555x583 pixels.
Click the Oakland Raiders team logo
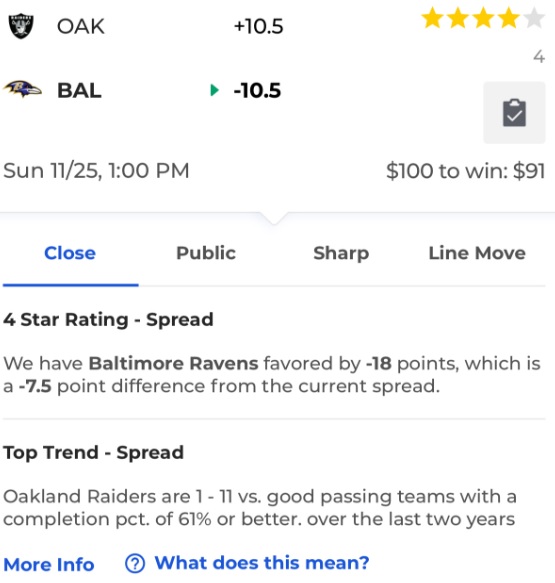[x=21, y=26]
